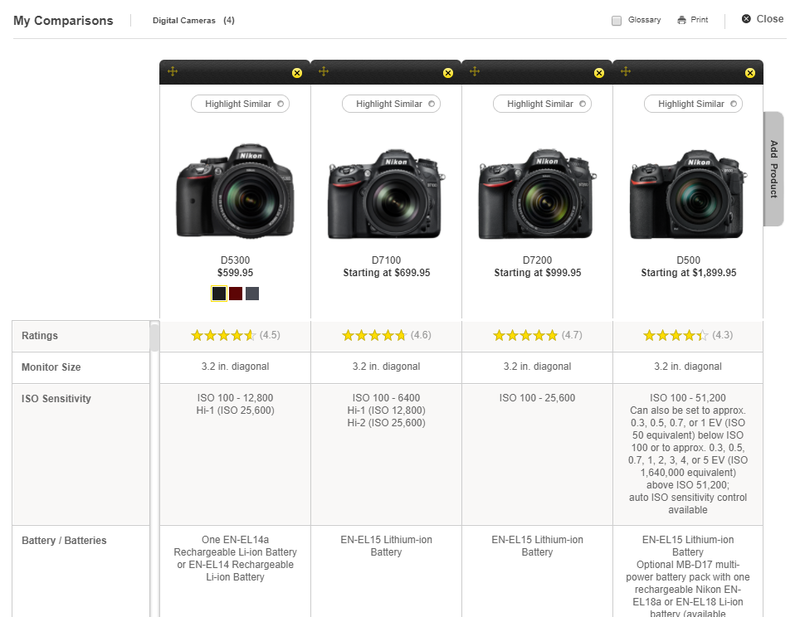The height and width of the screenshot is (617, 800).
Task: Click One EN-EL14a battery cell for D5300
Action: coord(235,558)
